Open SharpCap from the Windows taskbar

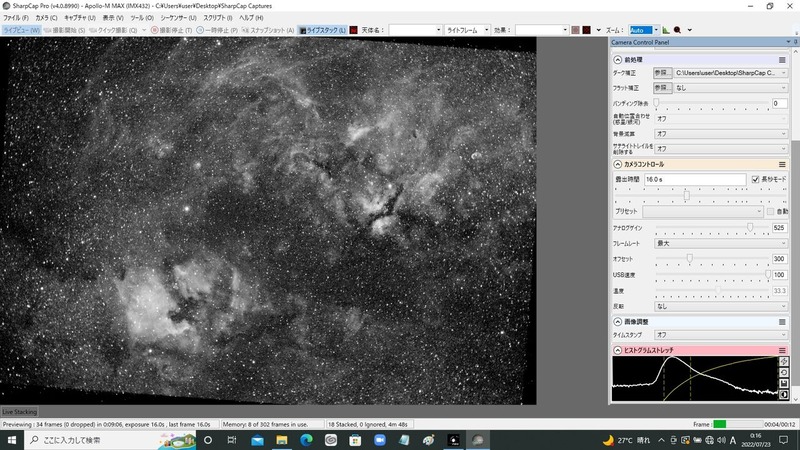tap(478, 440)
